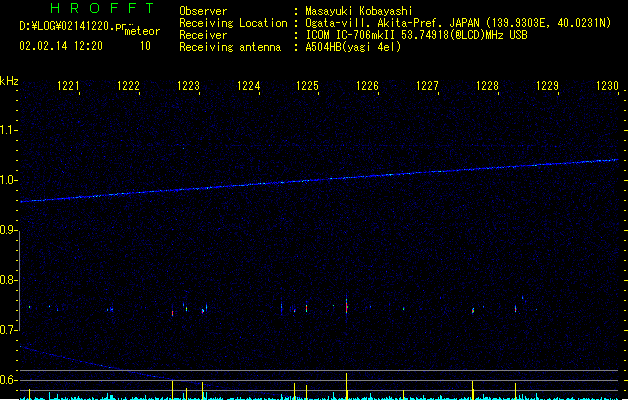This screenshot has width=629, height=400.
Task: Click the 1223 time axis marker
Action: [188, 86]
